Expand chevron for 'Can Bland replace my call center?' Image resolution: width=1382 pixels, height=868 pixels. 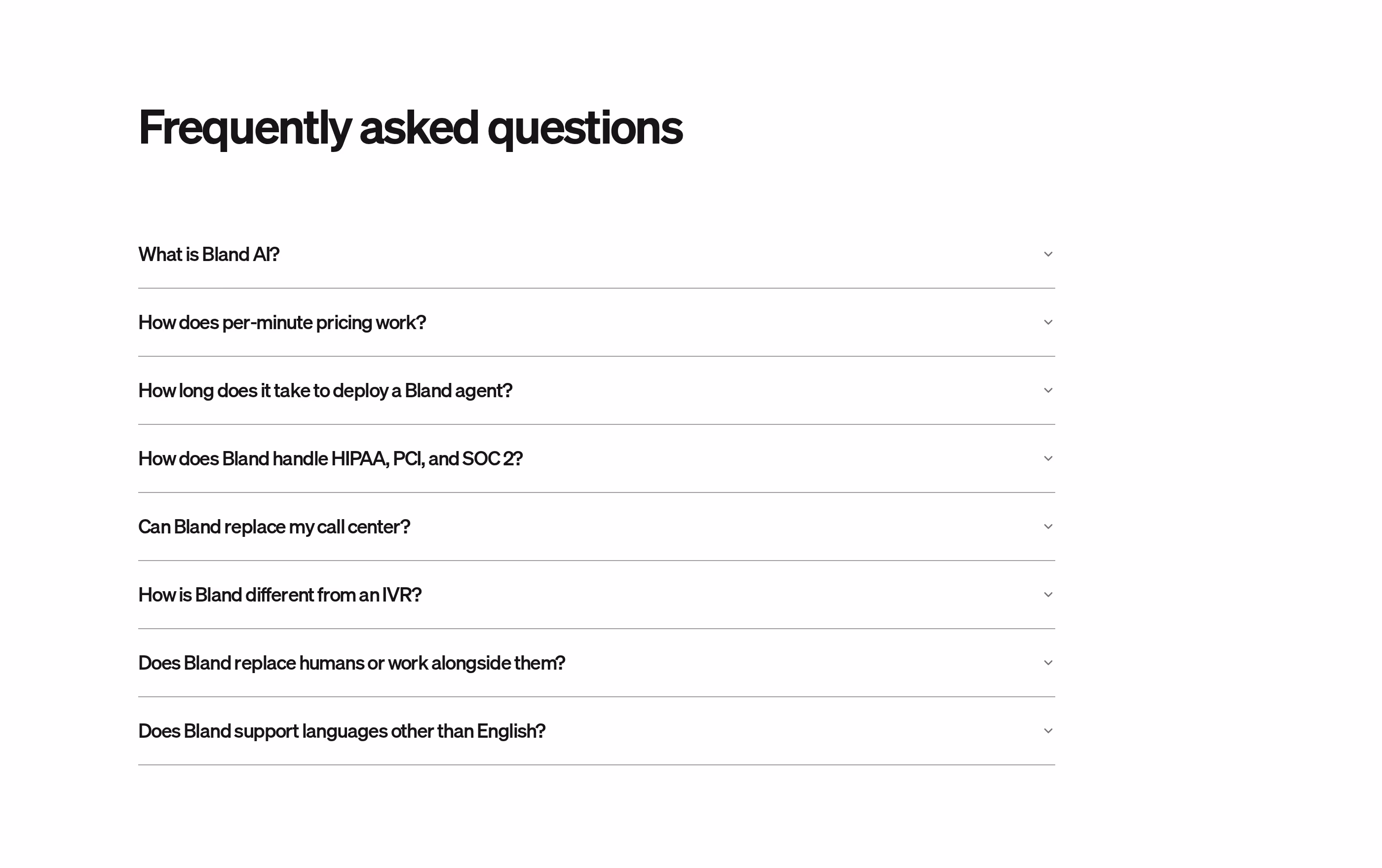(x=1048, y=527)
